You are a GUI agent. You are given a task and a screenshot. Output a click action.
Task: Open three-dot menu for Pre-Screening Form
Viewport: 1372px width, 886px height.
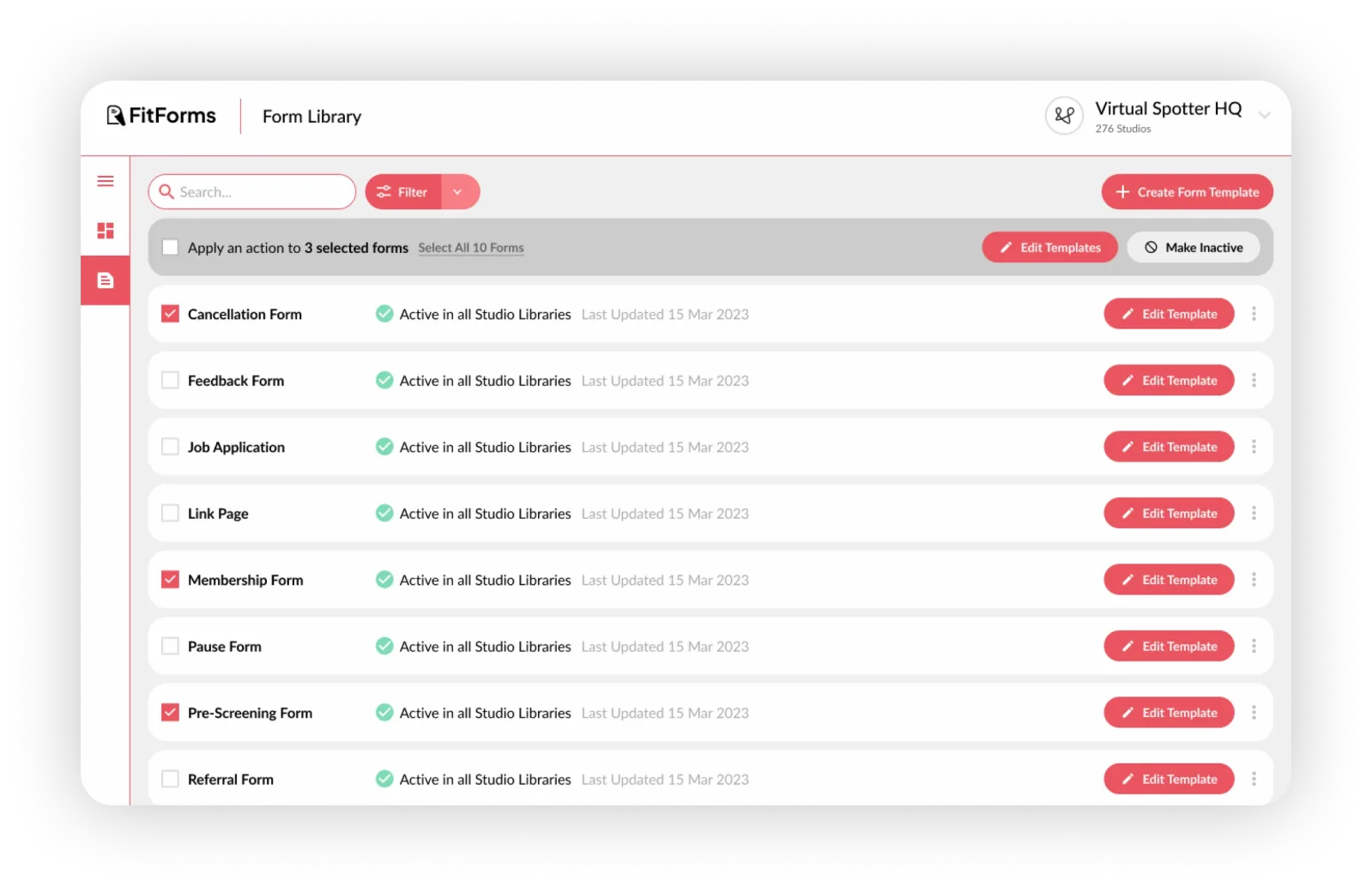point(1254,713)
